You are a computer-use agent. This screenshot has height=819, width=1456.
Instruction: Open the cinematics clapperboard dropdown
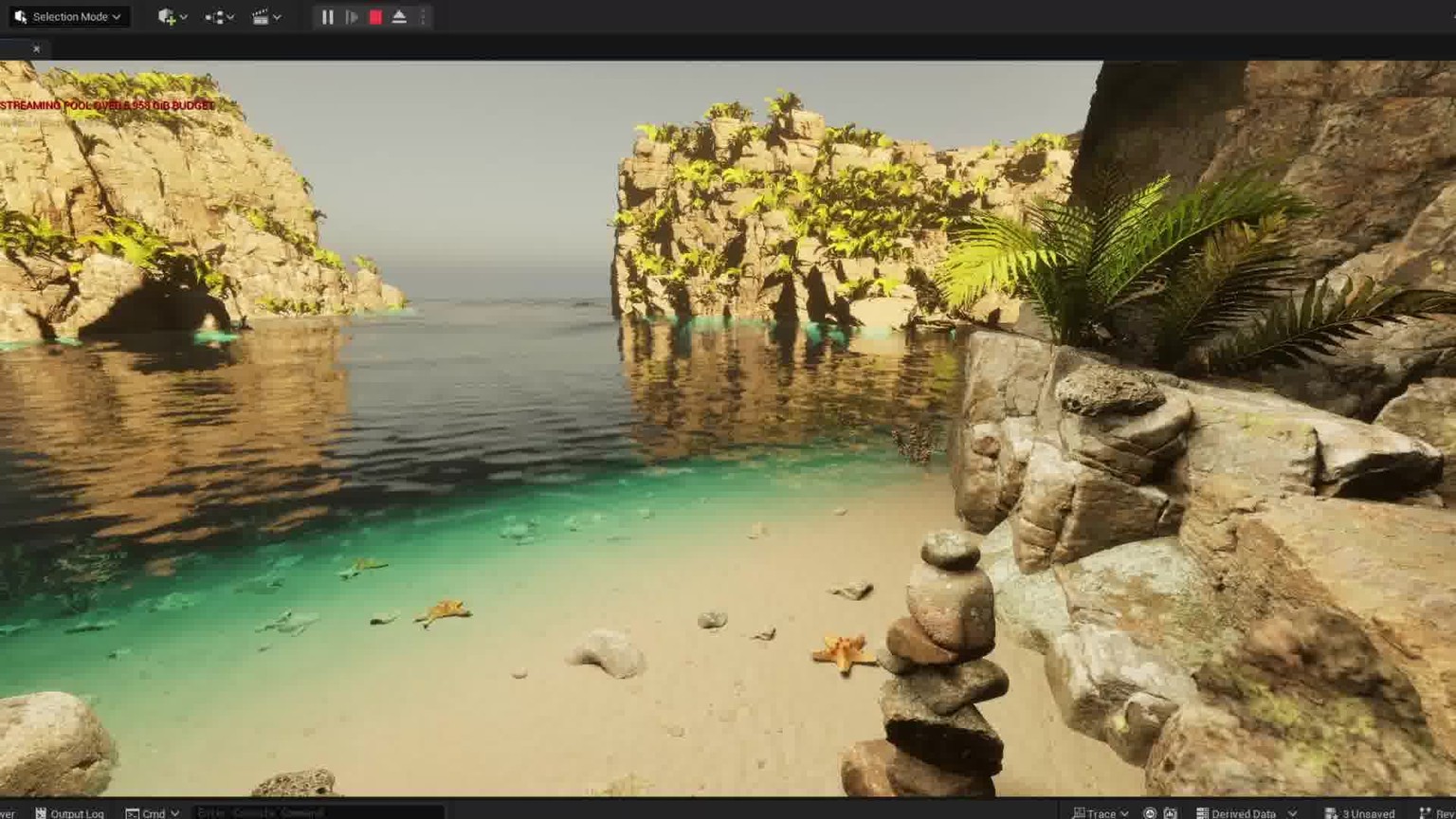point(266,17)
